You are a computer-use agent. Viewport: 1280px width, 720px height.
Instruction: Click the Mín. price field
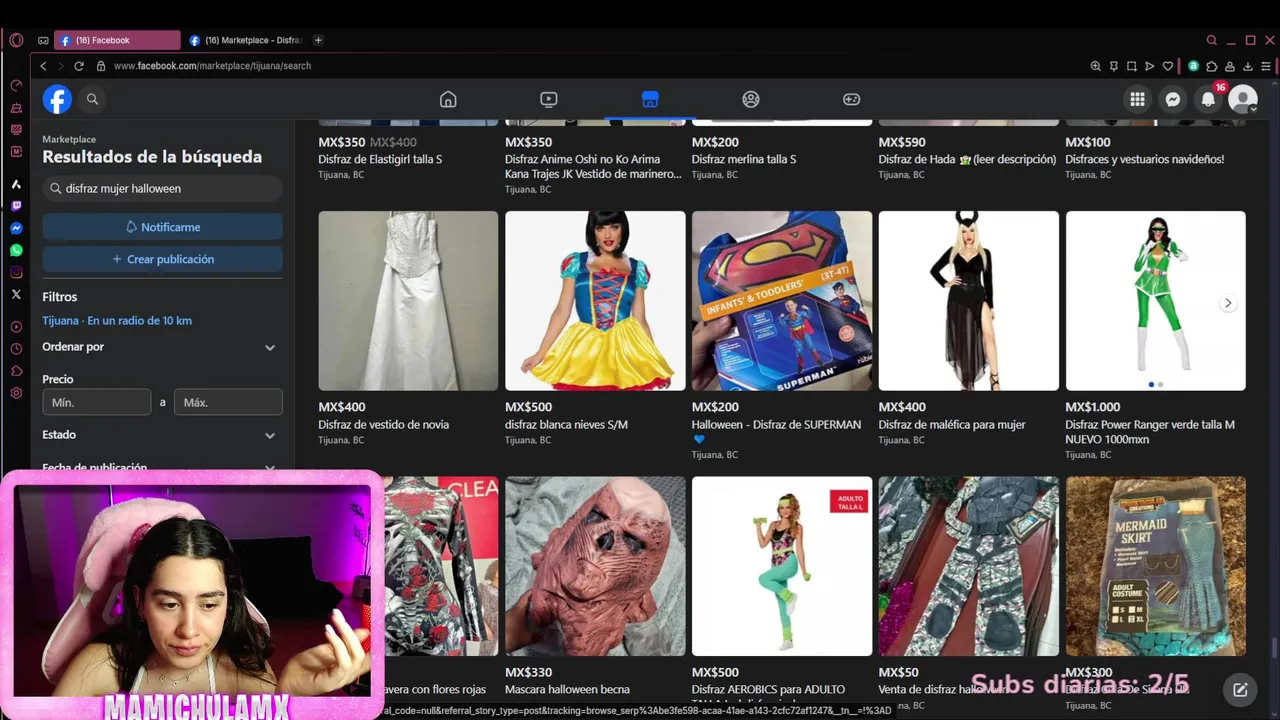[x=97, y=402]
